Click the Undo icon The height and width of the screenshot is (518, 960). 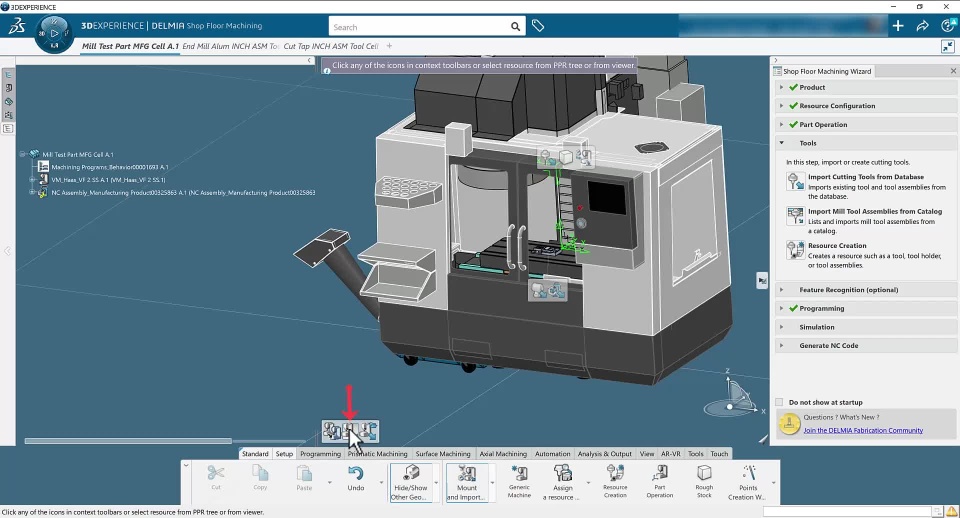pyautogui.click(x=356, y=474)
